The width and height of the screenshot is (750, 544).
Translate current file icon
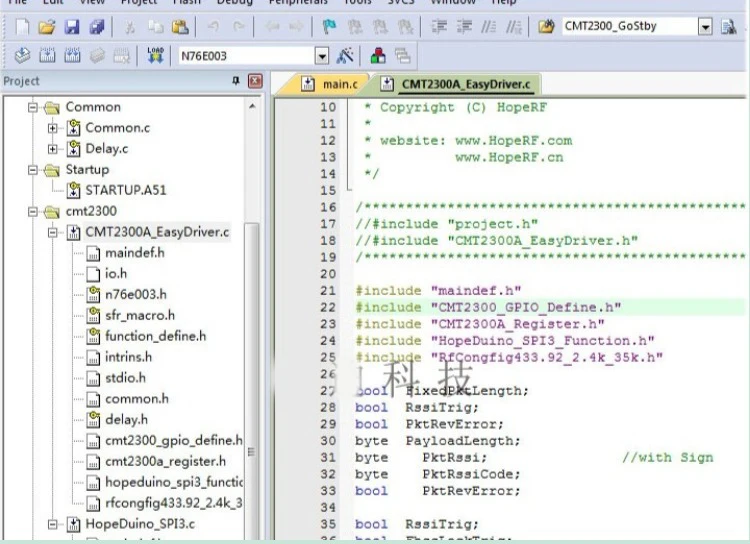point(22,56)
